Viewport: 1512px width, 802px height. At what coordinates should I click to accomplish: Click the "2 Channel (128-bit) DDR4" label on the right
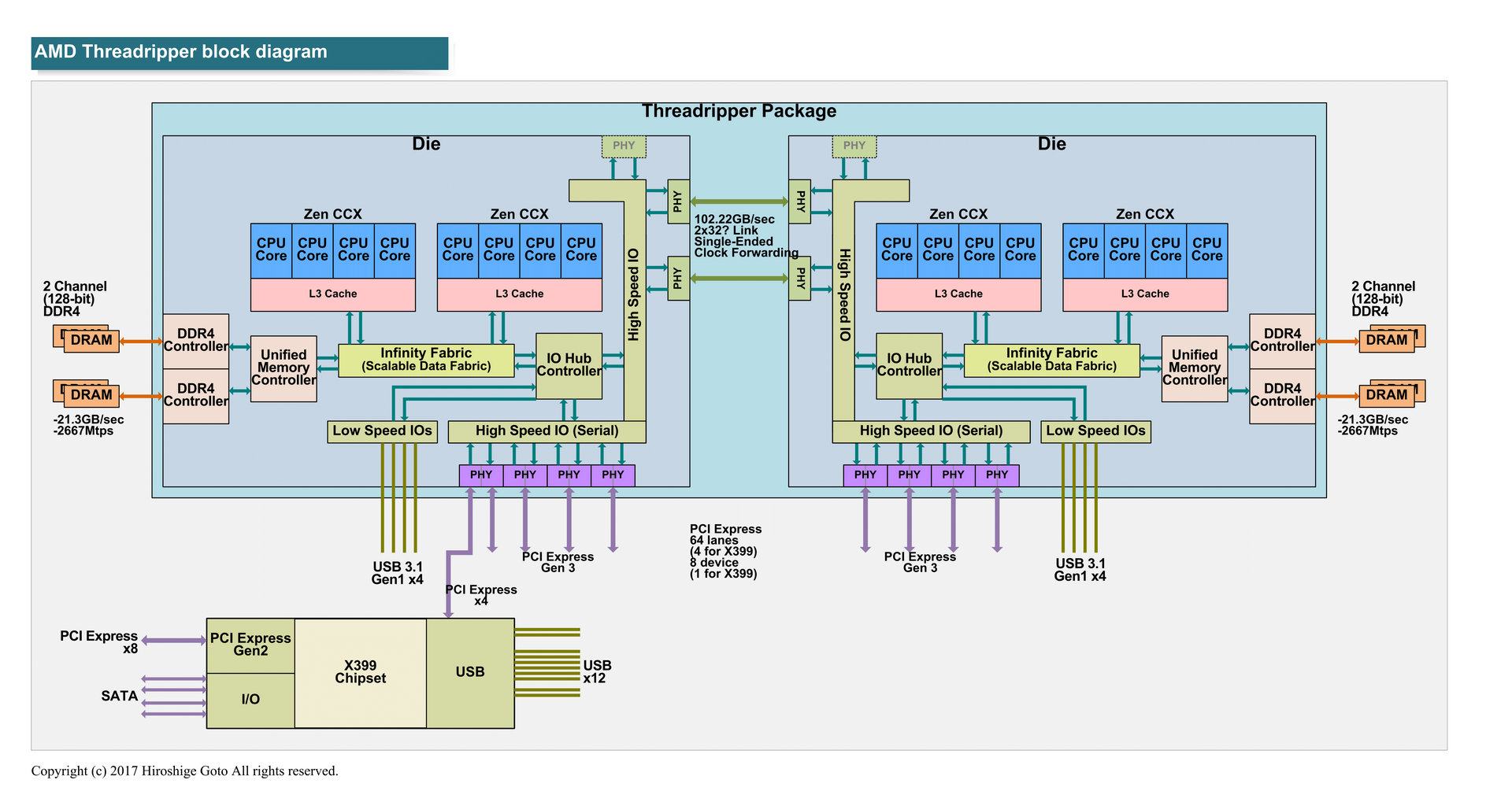pos(1384,299)
